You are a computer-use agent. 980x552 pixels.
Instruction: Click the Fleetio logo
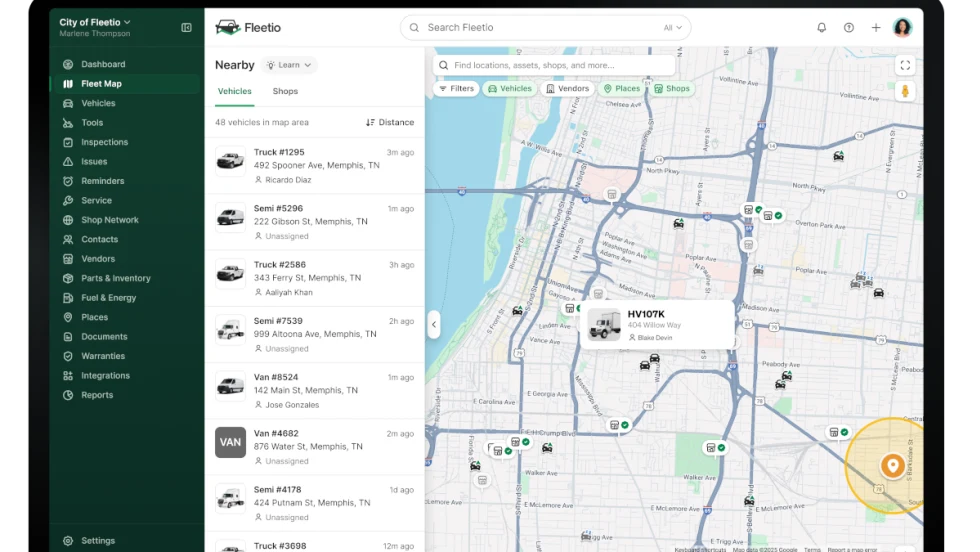click(x=248, y=28)
